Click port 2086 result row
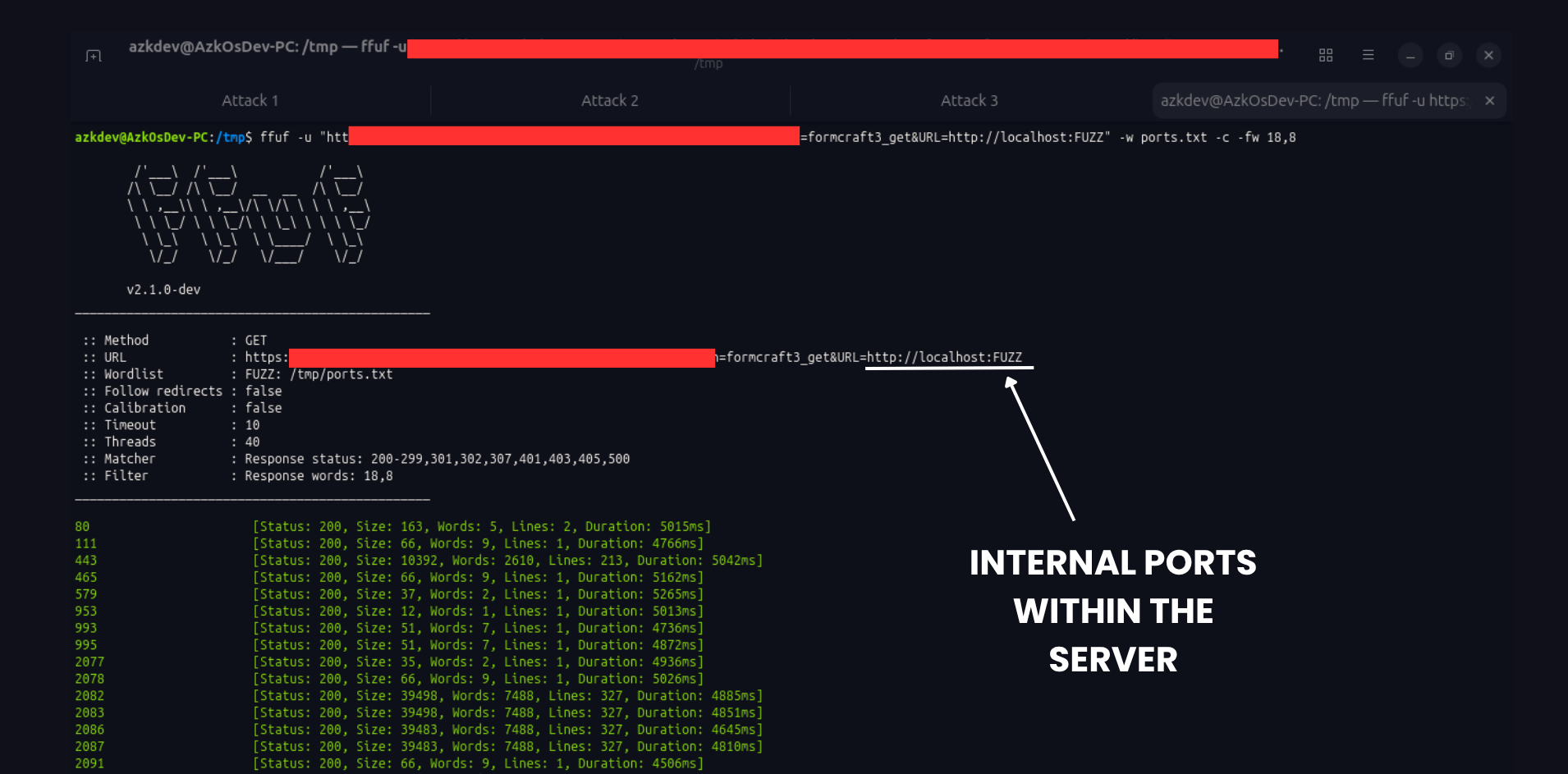Screen dimensions: 1568x774 point(419,730)
